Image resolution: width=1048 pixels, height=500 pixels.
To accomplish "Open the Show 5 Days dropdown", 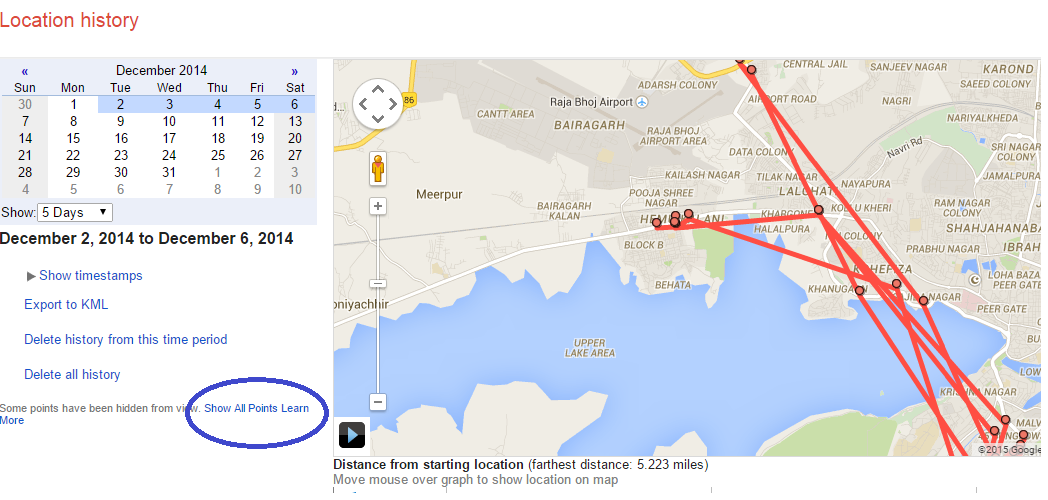I will [x=75, y=213].
